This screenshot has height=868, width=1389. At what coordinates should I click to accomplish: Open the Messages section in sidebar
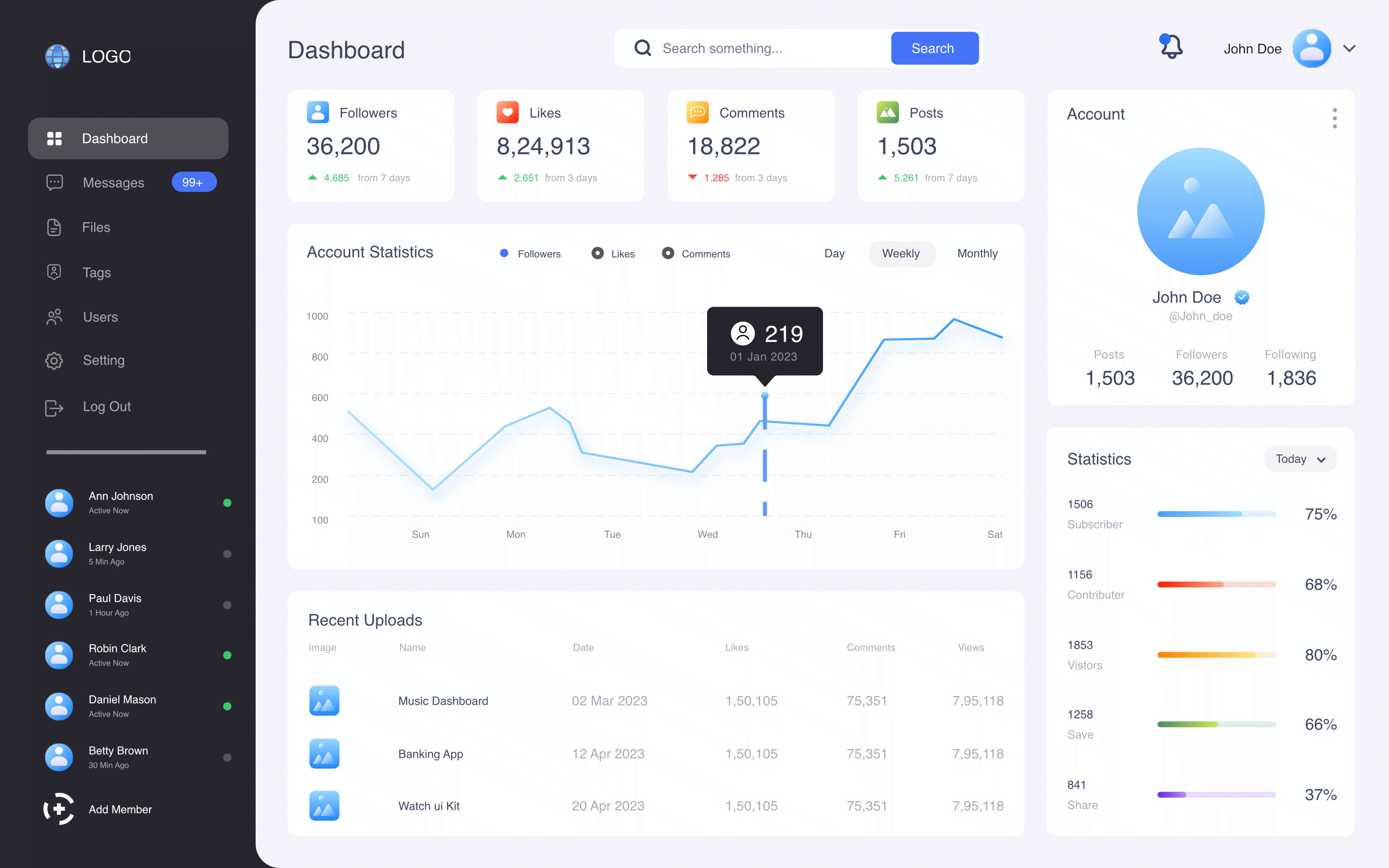[113, 183]
